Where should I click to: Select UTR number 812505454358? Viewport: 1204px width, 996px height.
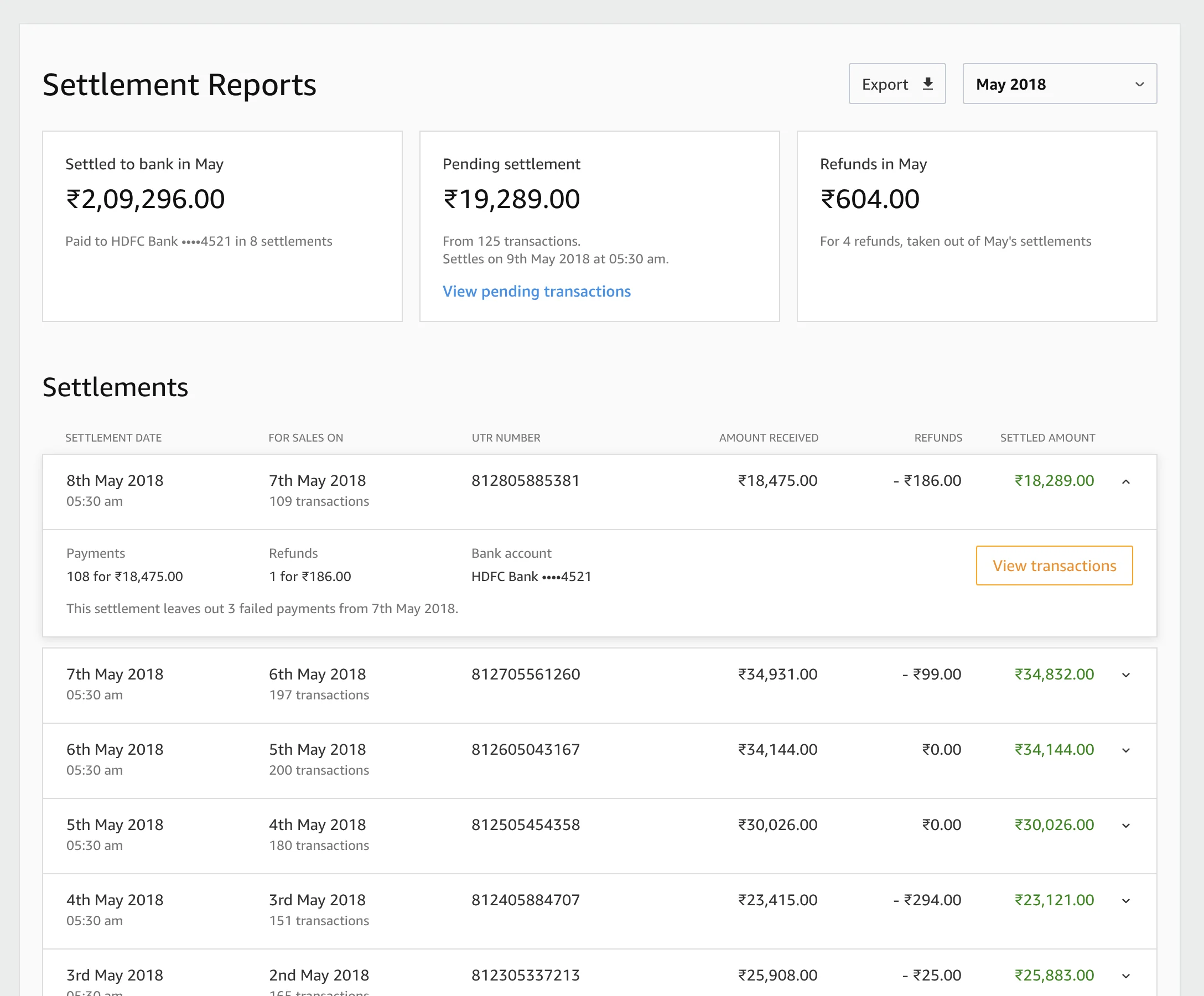525,824
